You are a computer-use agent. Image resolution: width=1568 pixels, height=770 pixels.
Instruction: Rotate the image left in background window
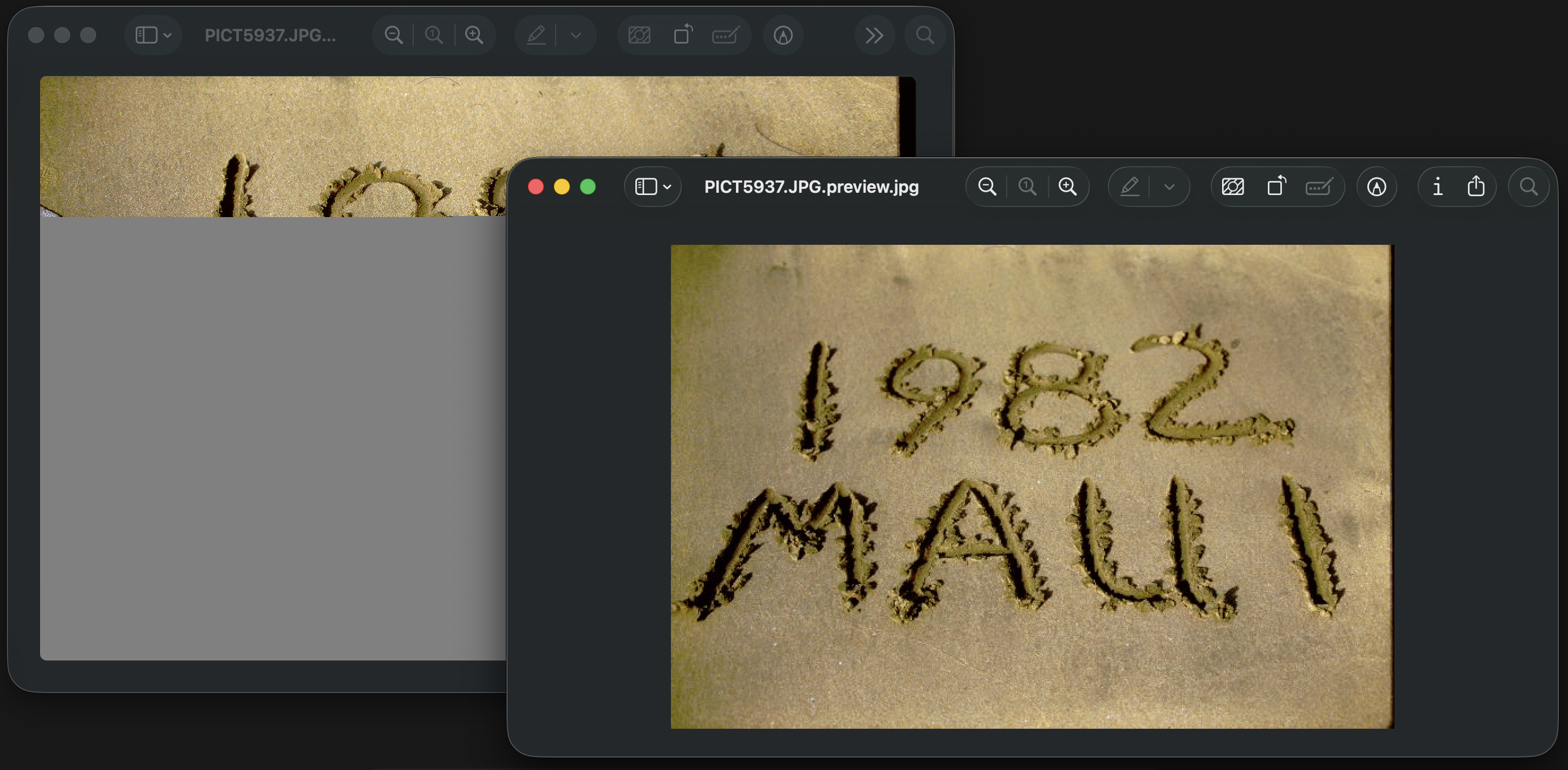click(x=683, y=34)
